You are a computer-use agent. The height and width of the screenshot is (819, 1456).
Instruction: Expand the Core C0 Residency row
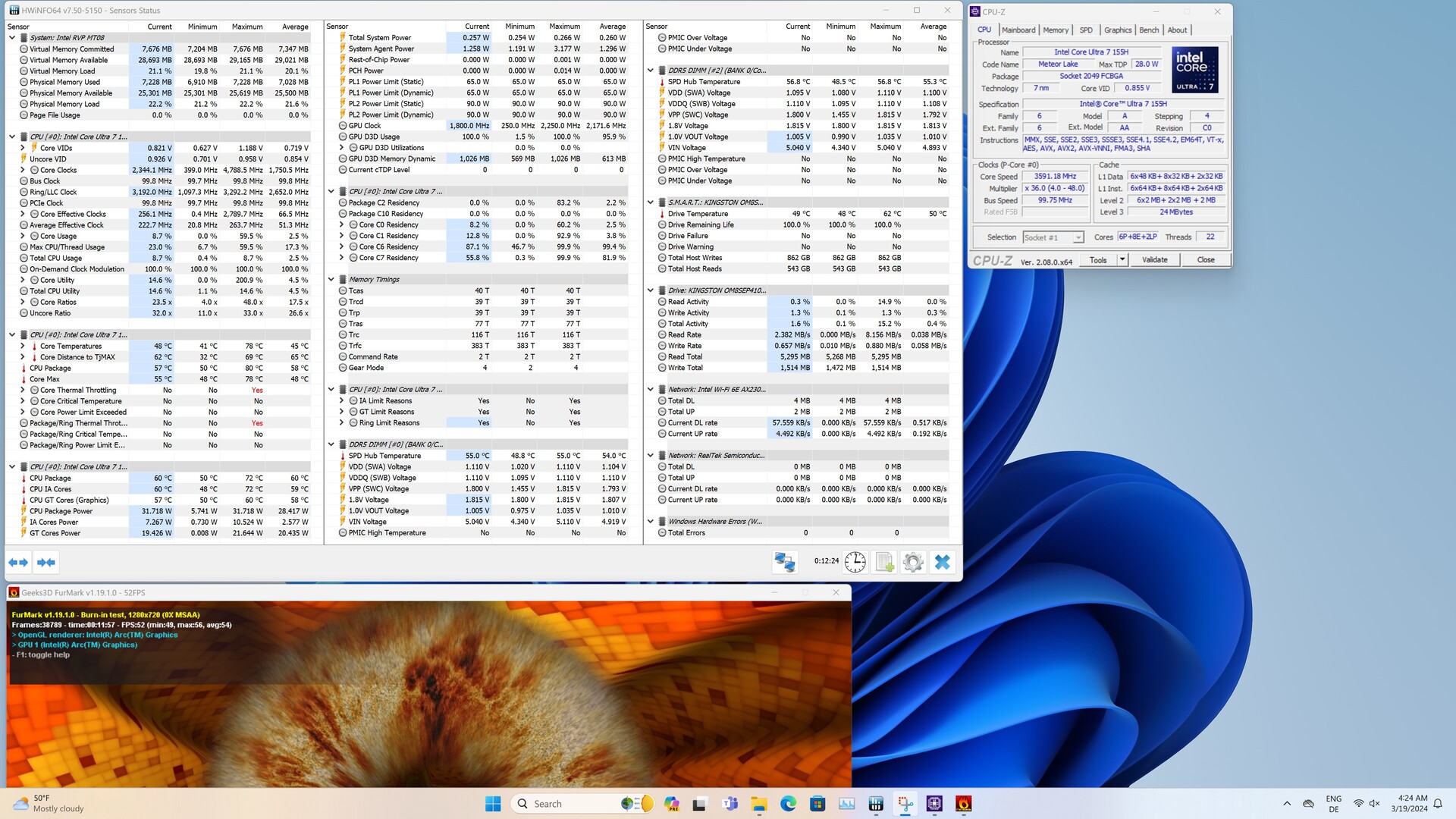point(342,225)
